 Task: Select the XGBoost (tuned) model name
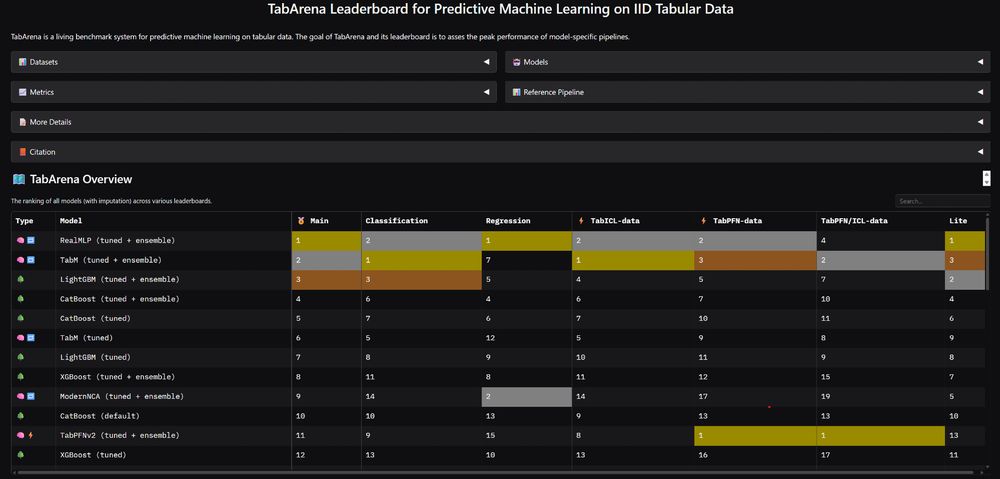93,455
